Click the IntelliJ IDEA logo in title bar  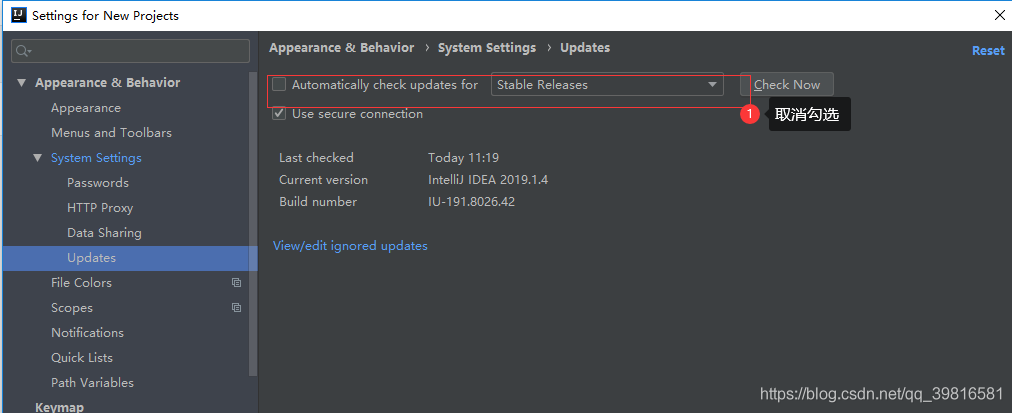click(x=17, y=16)
